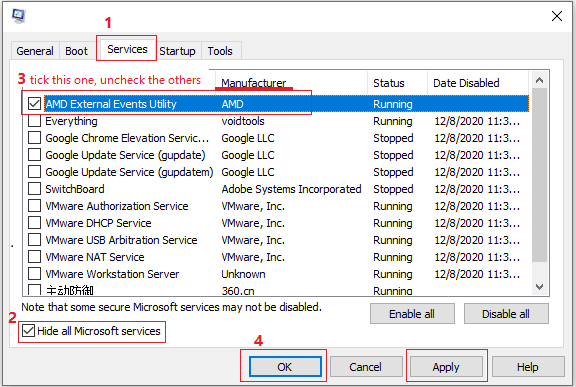The image size is (576, 387).
Task: Open the Tools tab
Action: point(220,51)
